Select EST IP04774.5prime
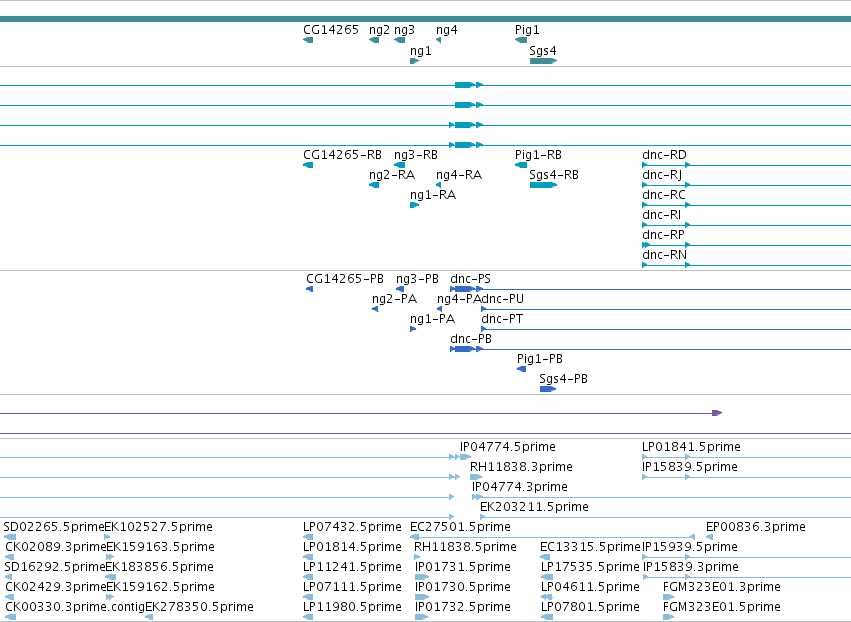 click(x=507, y=447)
